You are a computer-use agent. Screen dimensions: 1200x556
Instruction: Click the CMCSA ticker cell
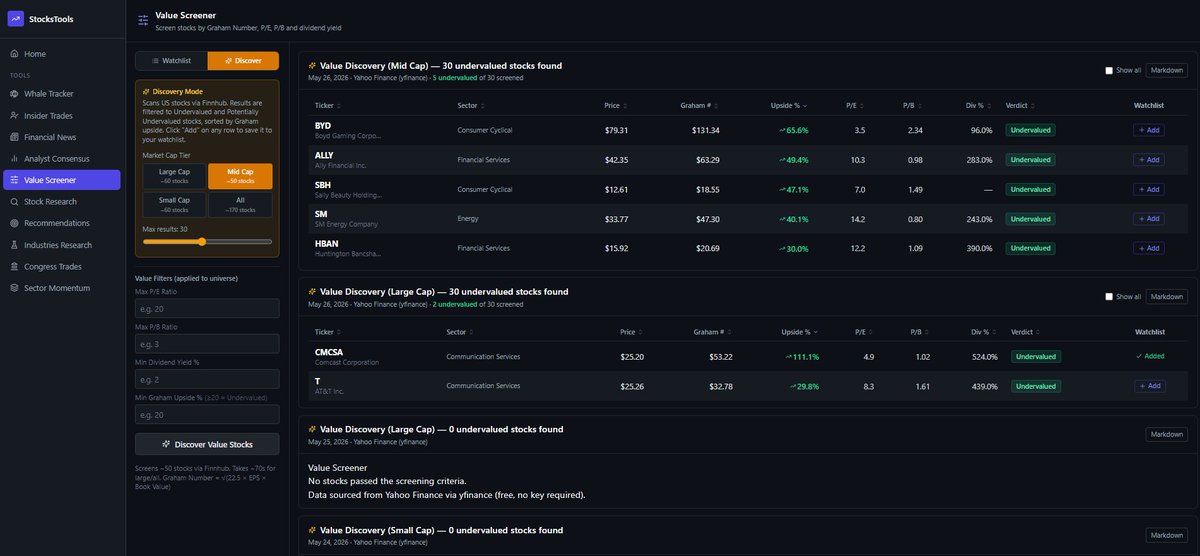click(347, 356)
